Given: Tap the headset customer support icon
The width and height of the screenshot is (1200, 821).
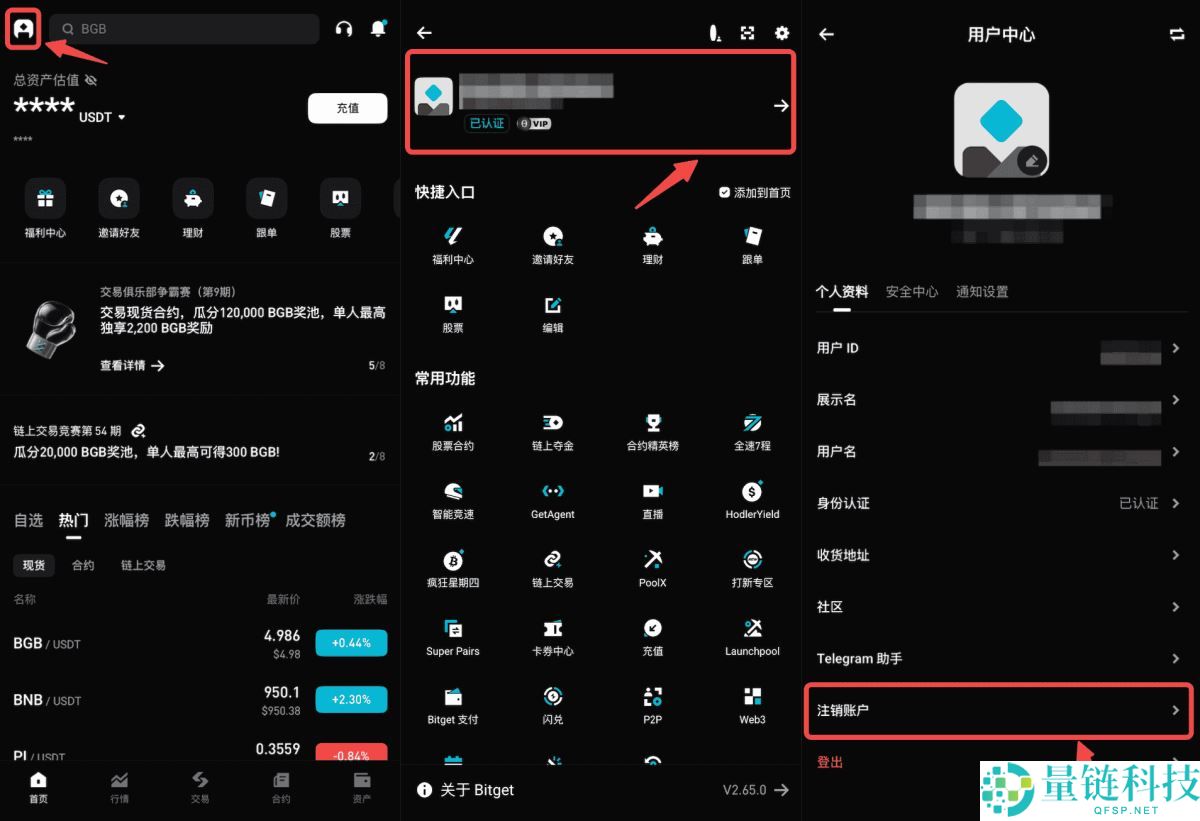Looking at the screenshot, I should (x=343, y=30).
